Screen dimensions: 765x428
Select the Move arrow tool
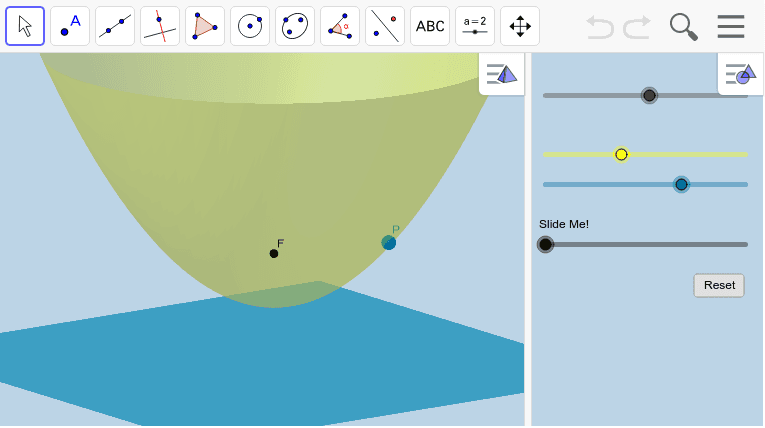click(x=25, y=26)
